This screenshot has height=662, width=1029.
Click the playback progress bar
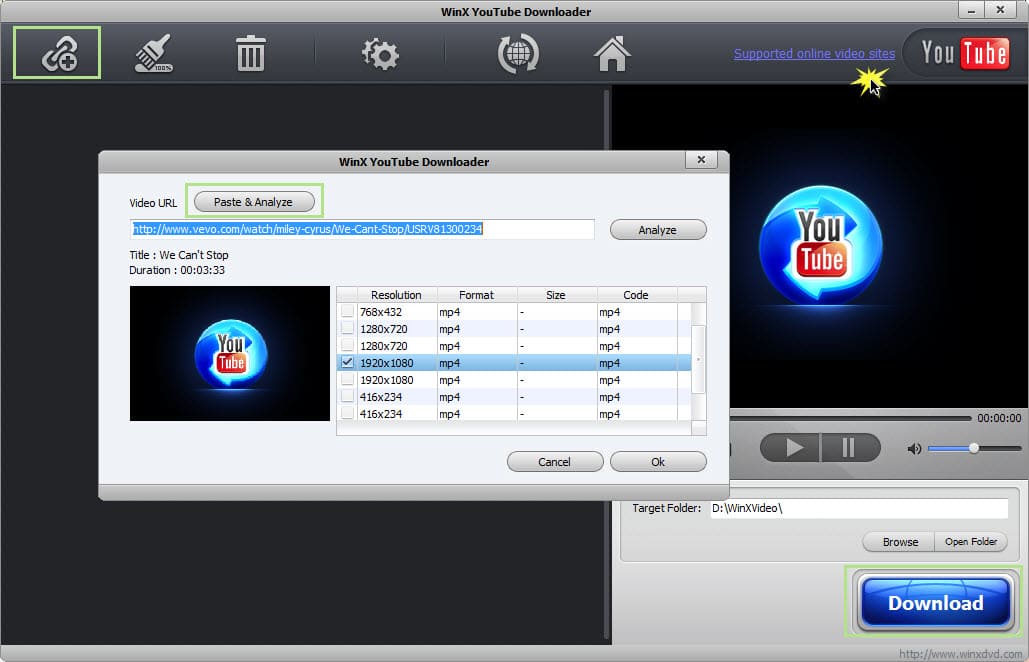(x=850, y=418)
